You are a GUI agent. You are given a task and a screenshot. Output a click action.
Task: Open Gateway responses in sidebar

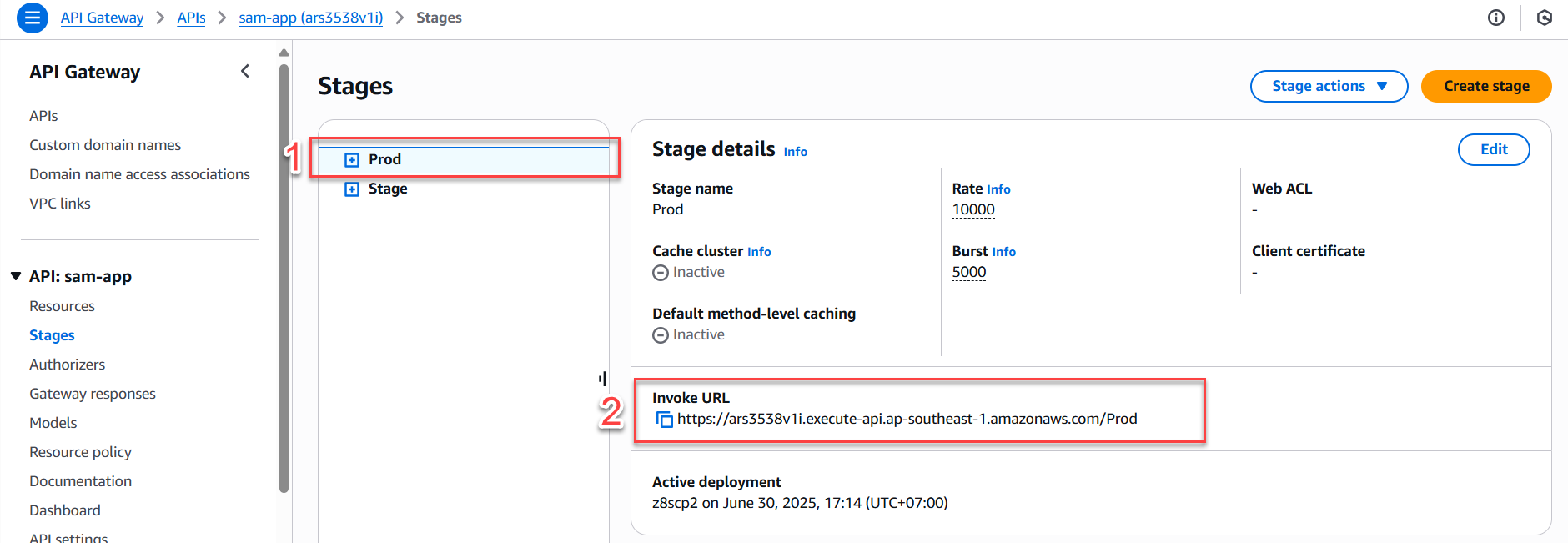coord(93,394)
